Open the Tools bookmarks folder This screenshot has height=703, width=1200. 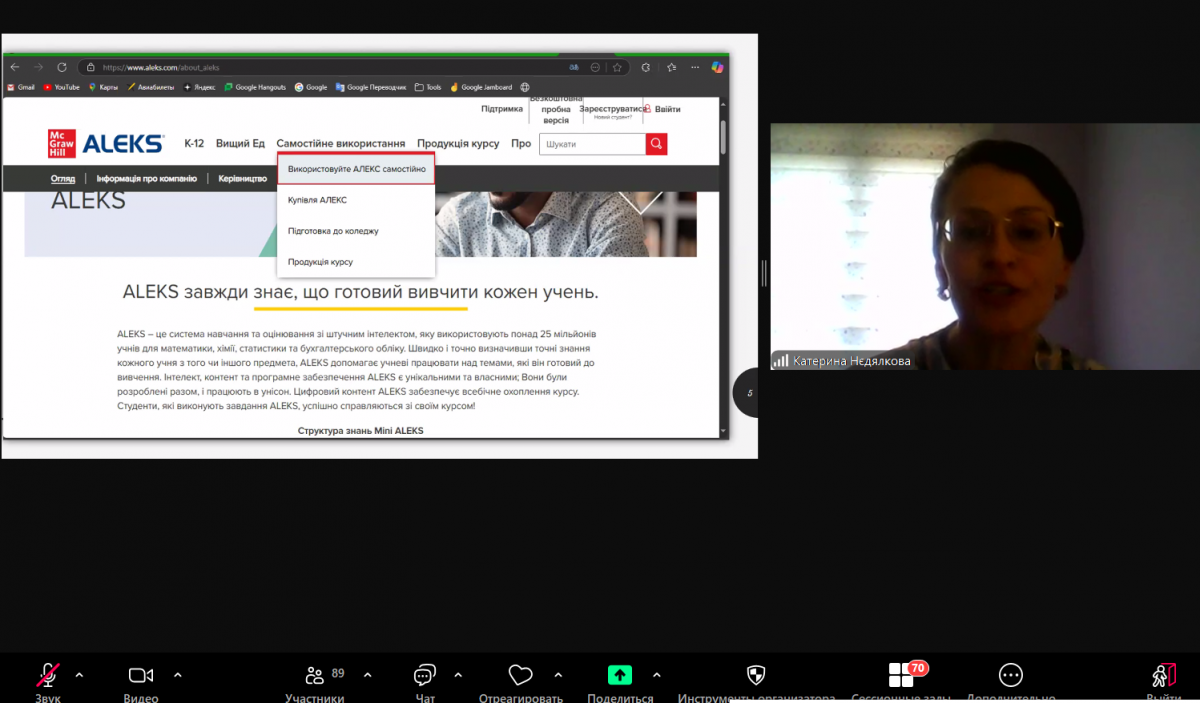(x=428, y=87)
